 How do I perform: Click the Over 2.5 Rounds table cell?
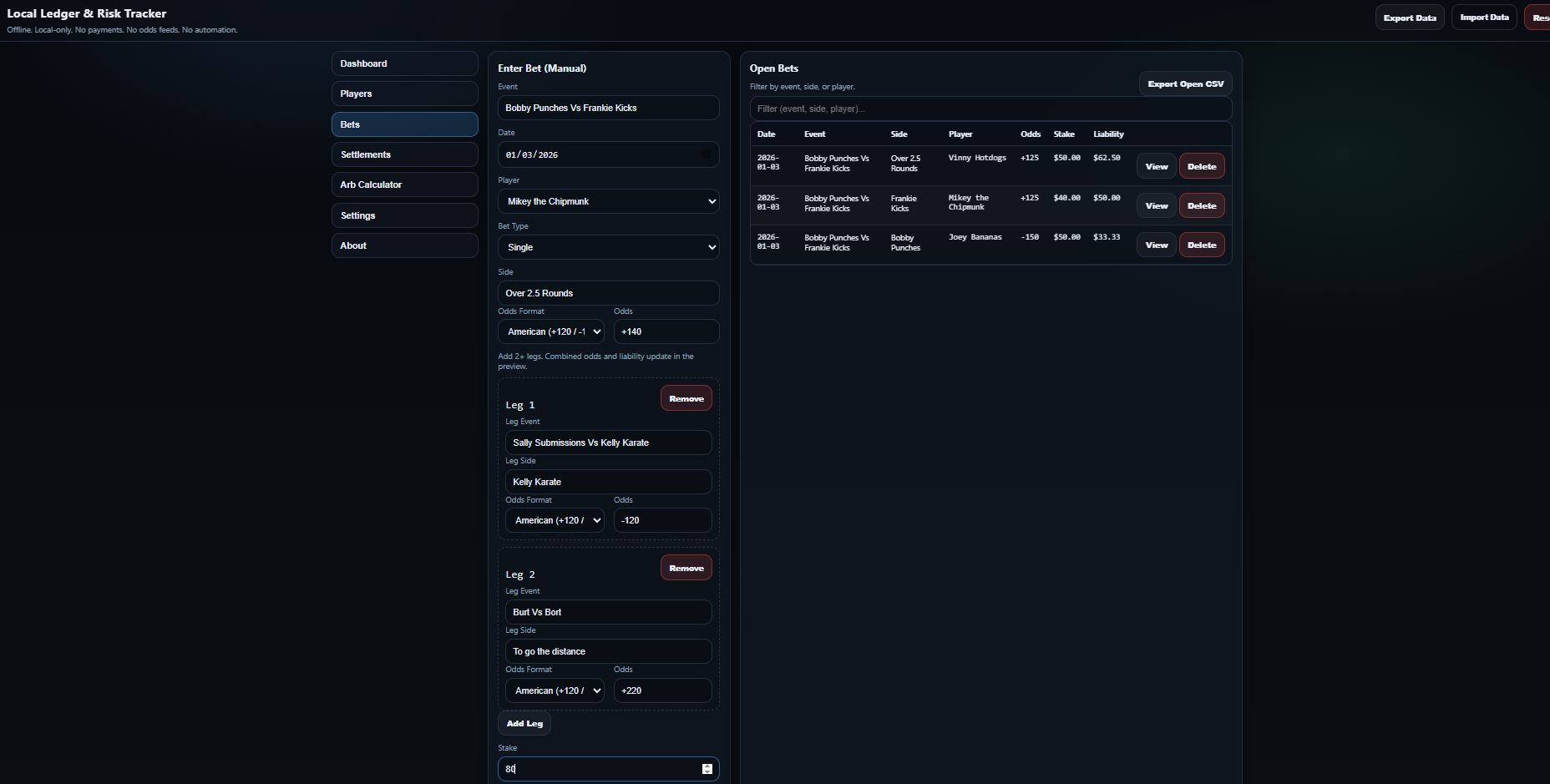[905, 163]
